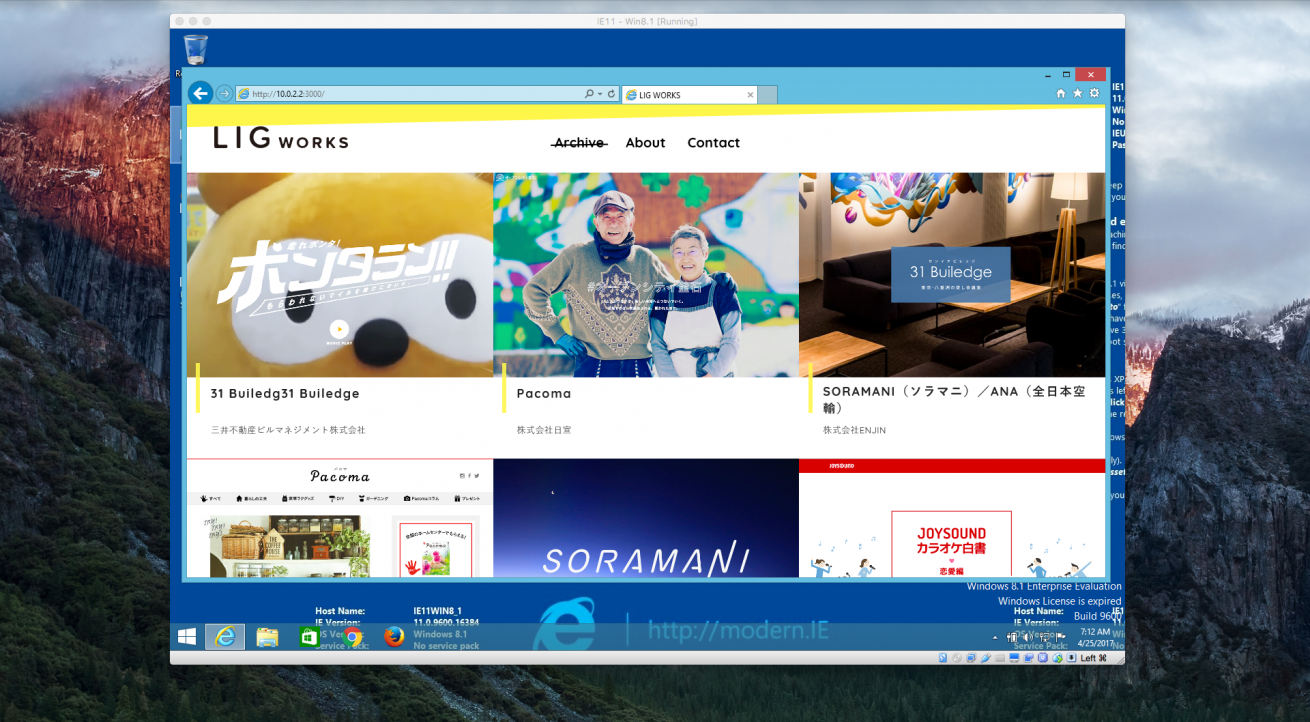
Task: Click VirtualBox display monitor indicator
Action: [1014, 657]
